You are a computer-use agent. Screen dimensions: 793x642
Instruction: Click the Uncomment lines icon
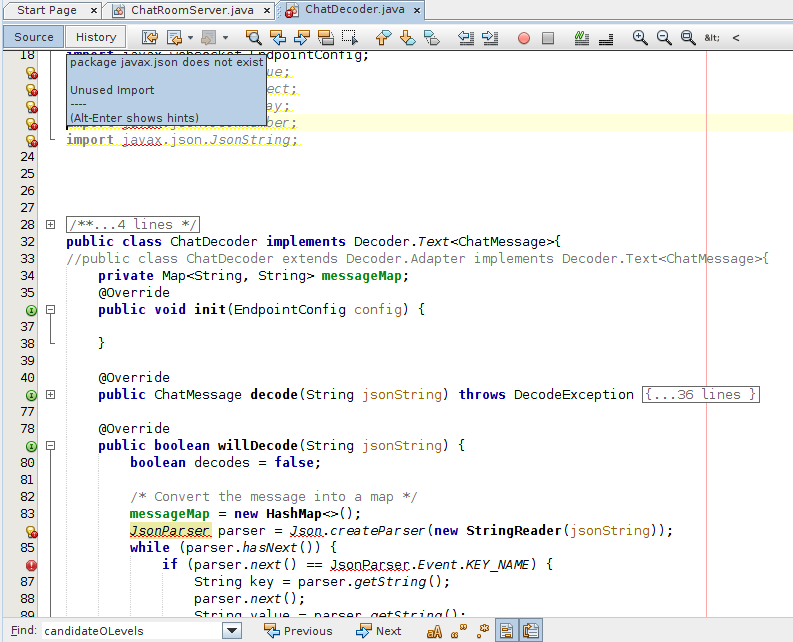[x=606, y=37]
